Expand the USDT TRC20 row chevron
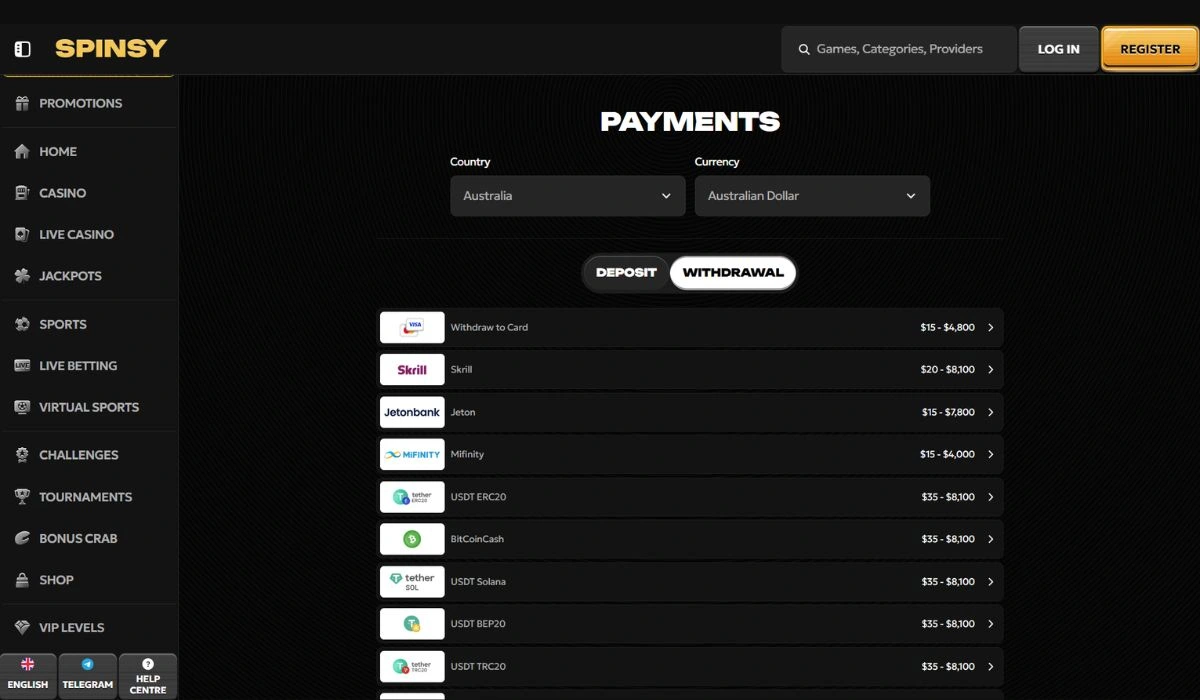1200x700 pixels. (x=990, y=666)
